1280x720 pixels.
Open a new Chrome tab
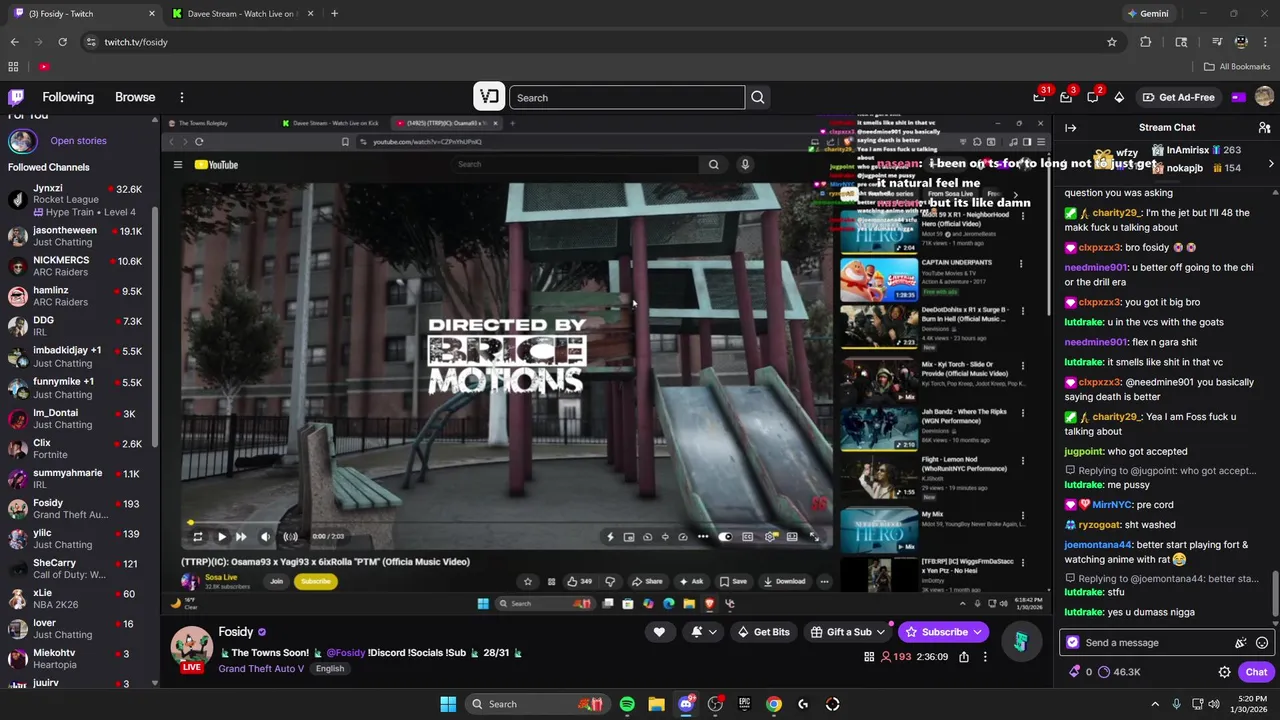(x=334, y=13)
